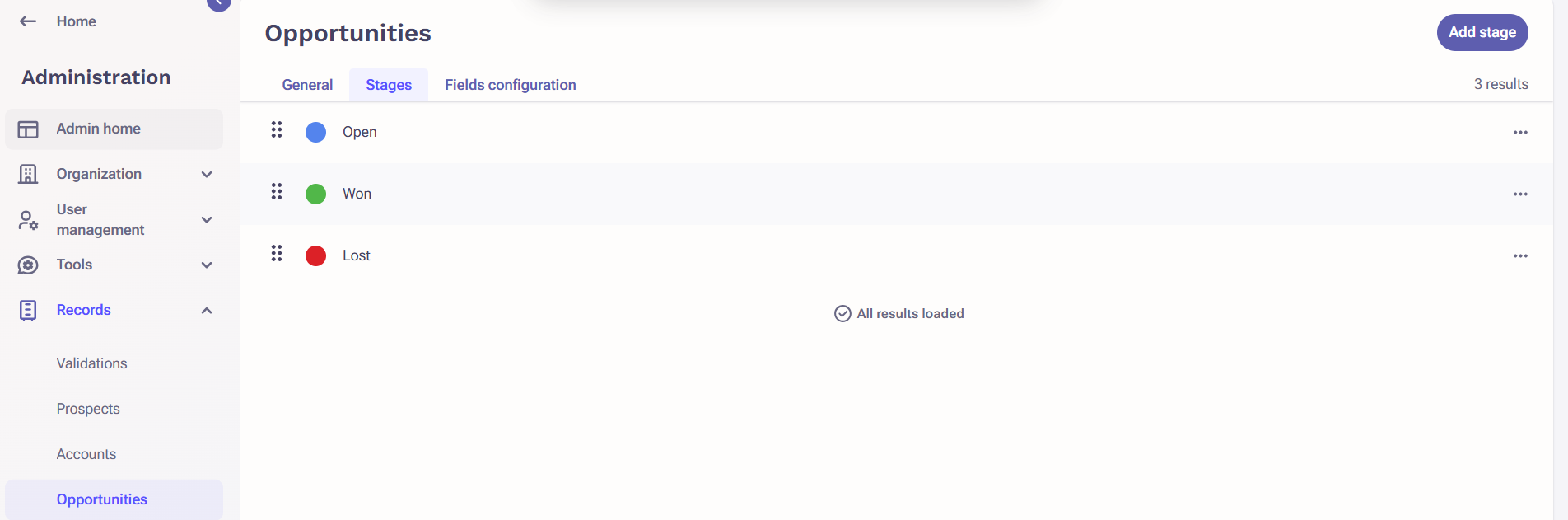Click the Tools gear icon
Viewport: 1568px width, 520px height.
point(28,265)
